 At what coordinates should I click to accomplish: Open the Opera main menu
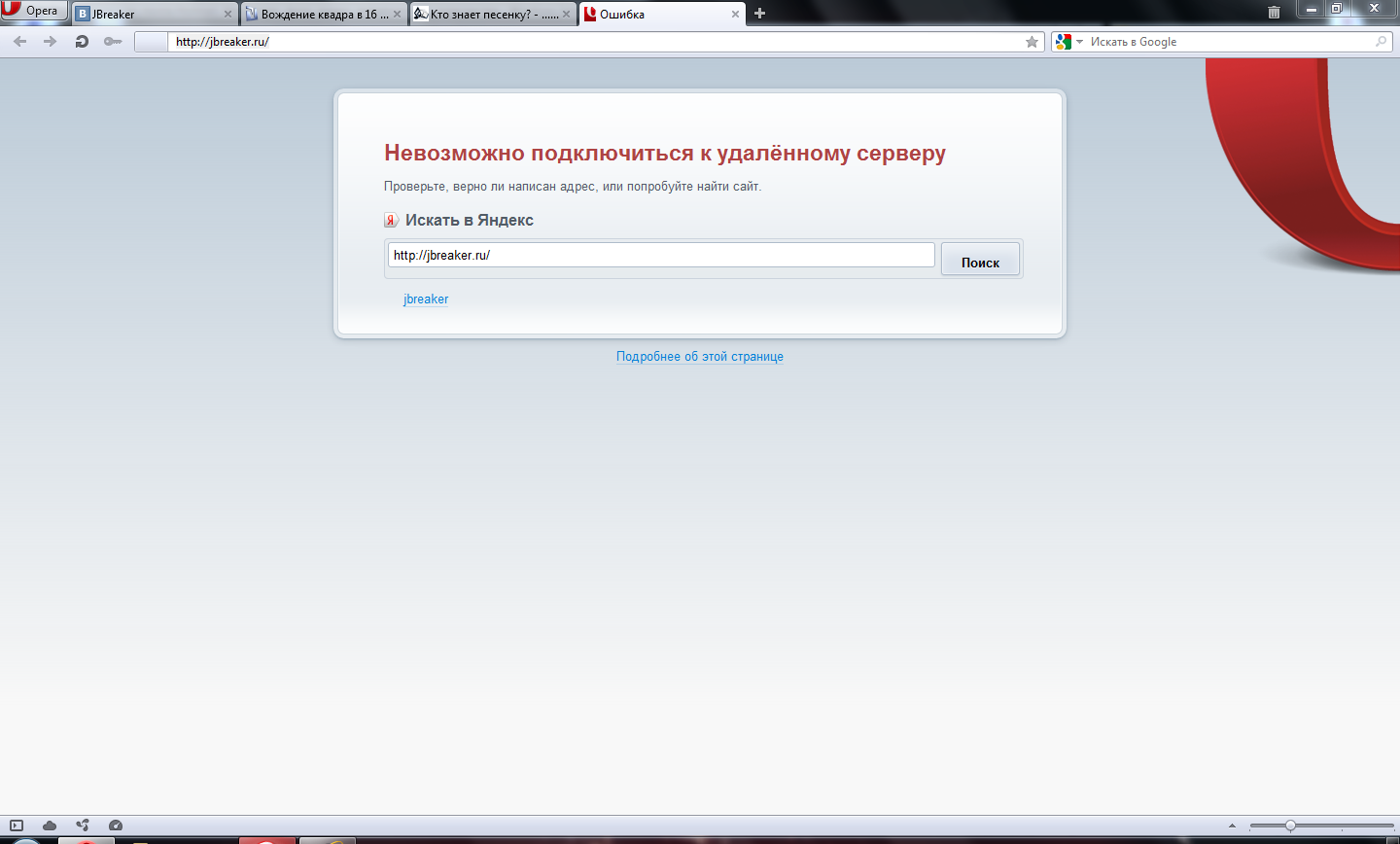click(x=35, y=11)
